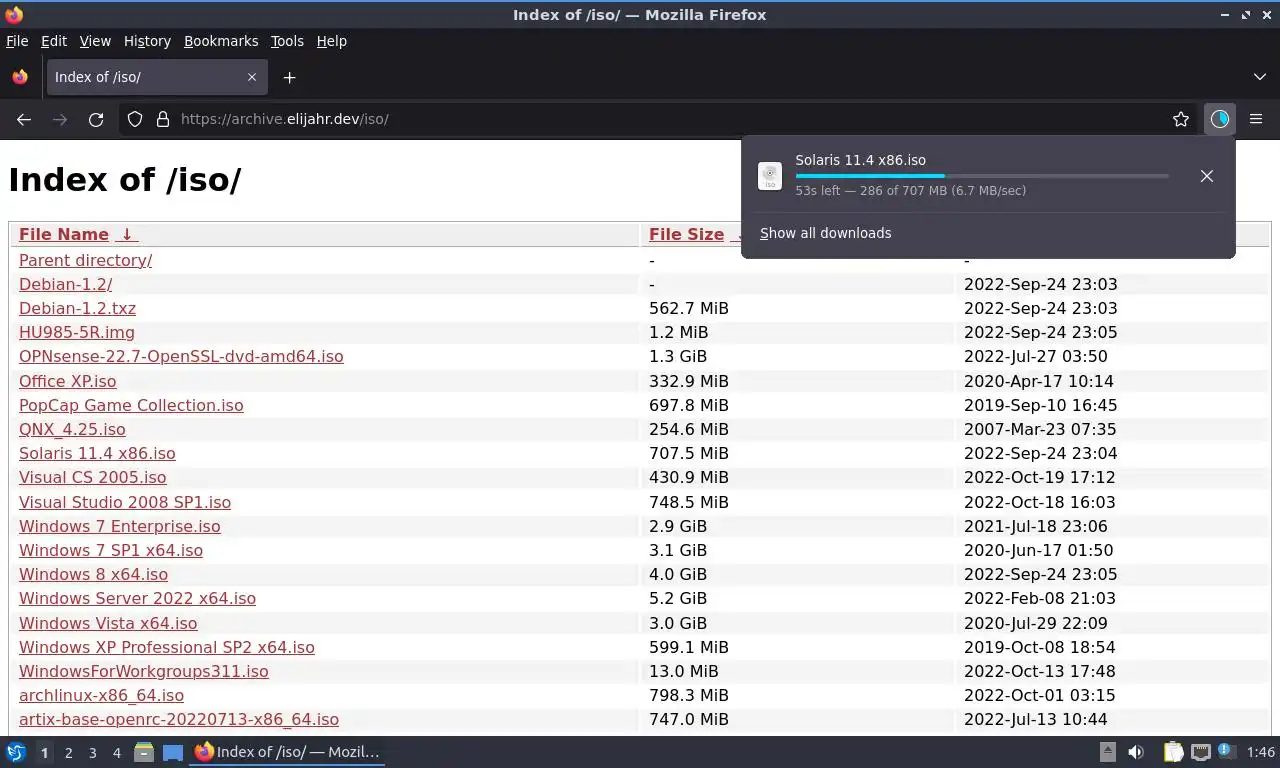Screen dimensions: 1280x768
Task: Open the Debian-1.2/ folder link
Action: click(x=65, y=284)
